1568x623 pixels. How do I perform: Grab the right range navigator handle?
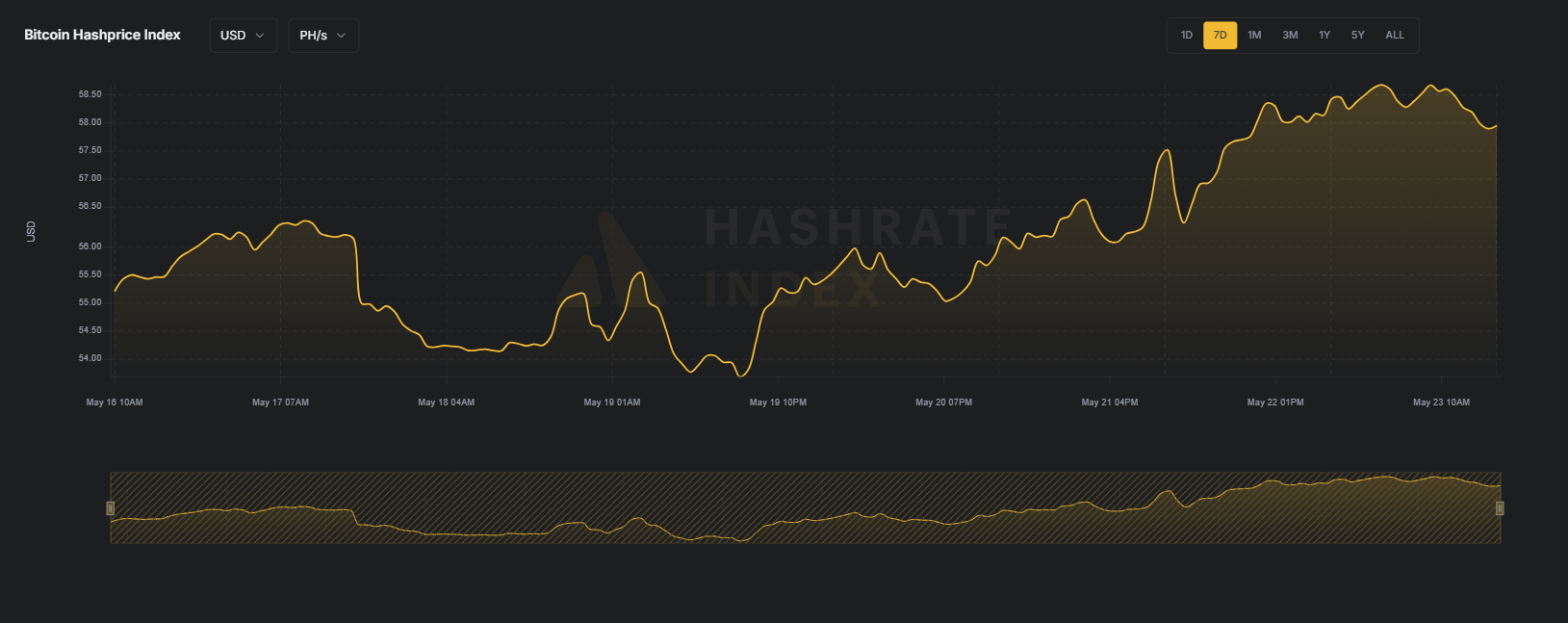[x=1500, y=507]
